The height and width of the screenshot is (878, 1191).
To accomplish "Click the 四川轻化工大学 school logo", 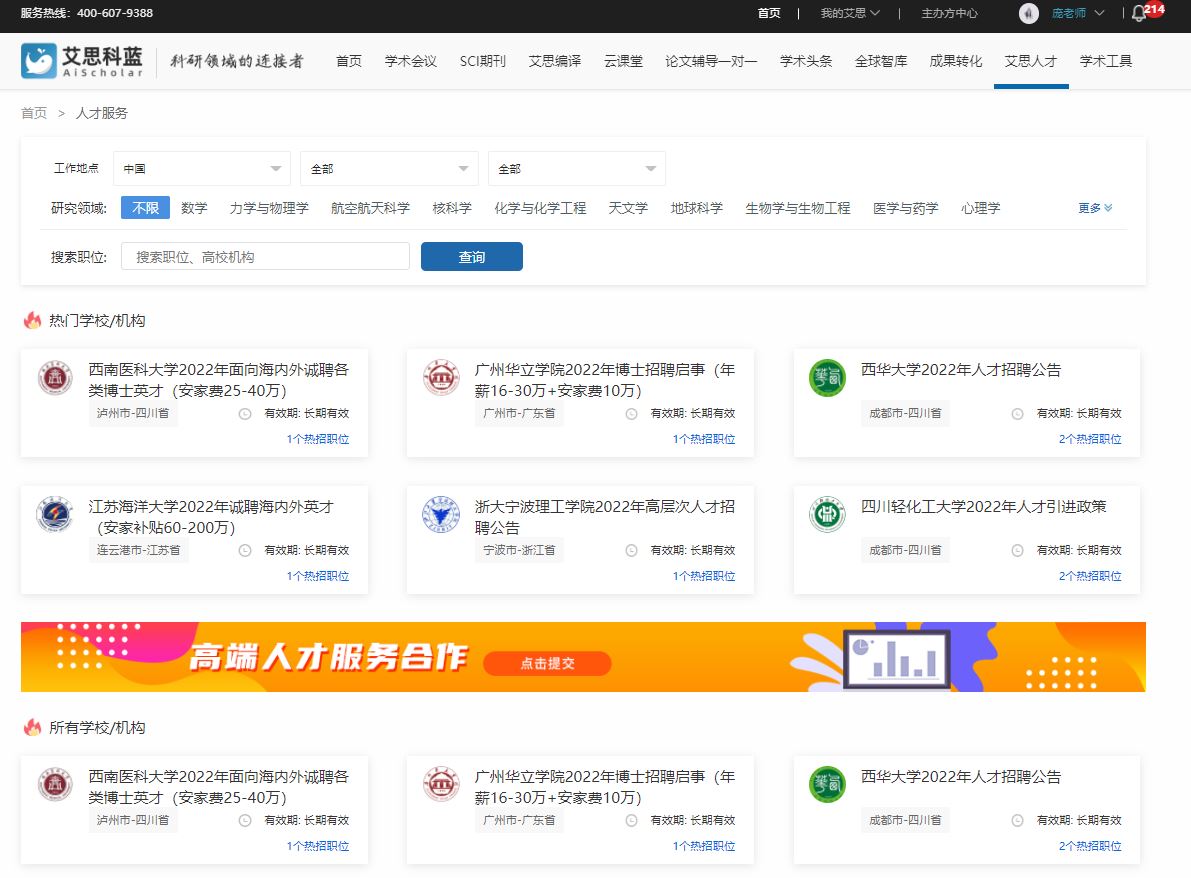I will (827, 514).
